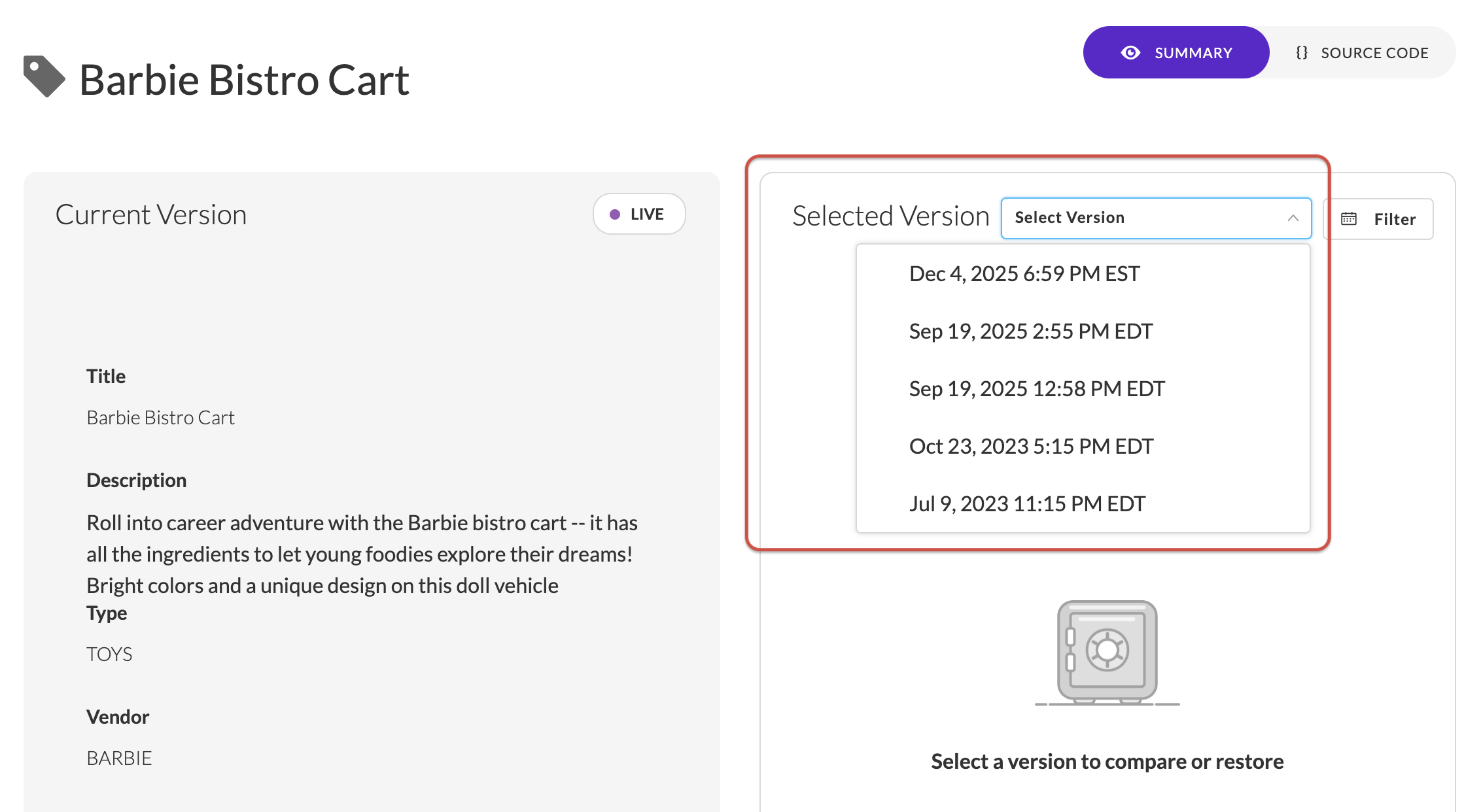Click the eye icon on the Summary button
Viewport: 1481px width, 812px height.
1132,52
